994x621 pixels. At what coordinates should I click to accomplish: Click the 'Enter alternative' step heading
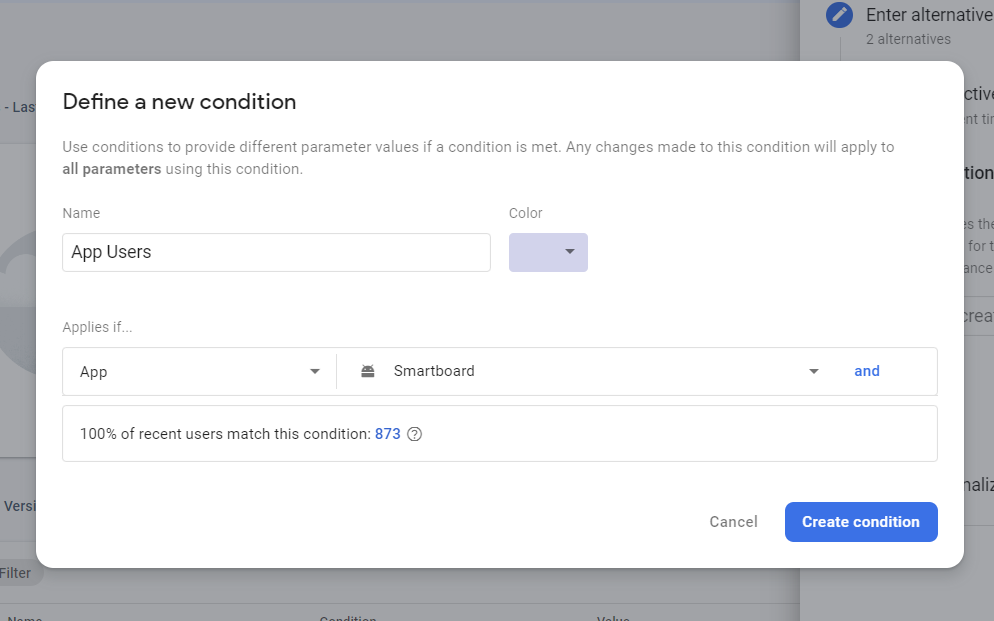click(x=929, y=14)
